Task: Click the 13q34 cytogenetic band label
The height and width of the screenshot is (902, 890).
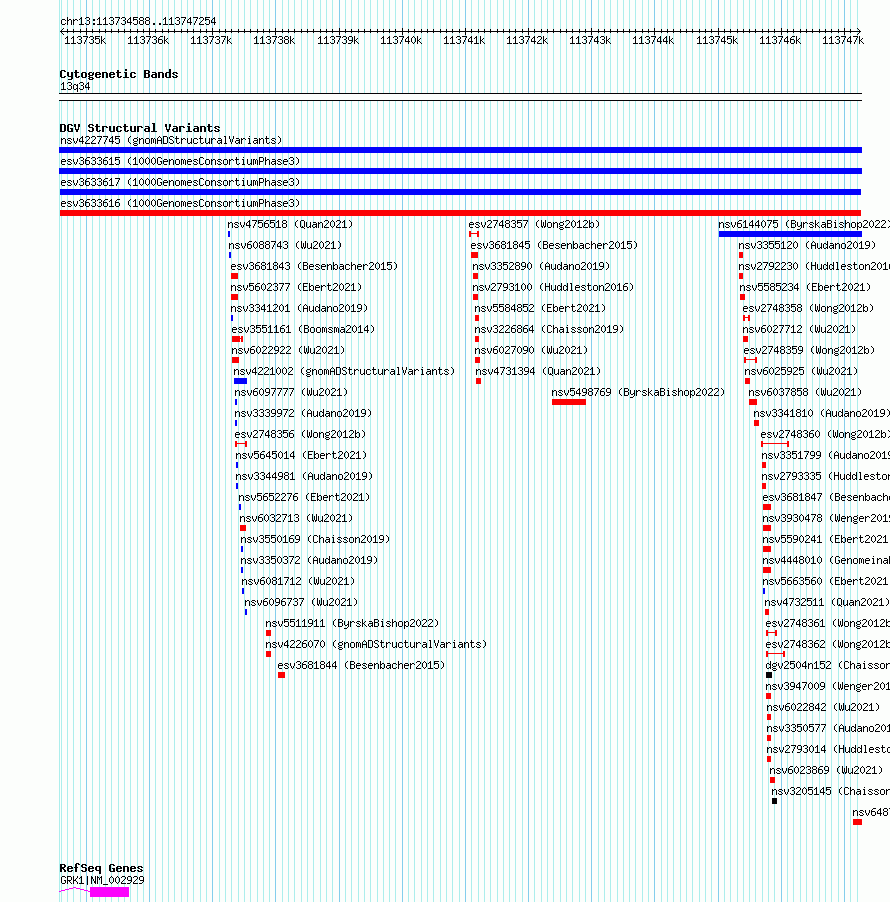Action: (x=75, y=86)
